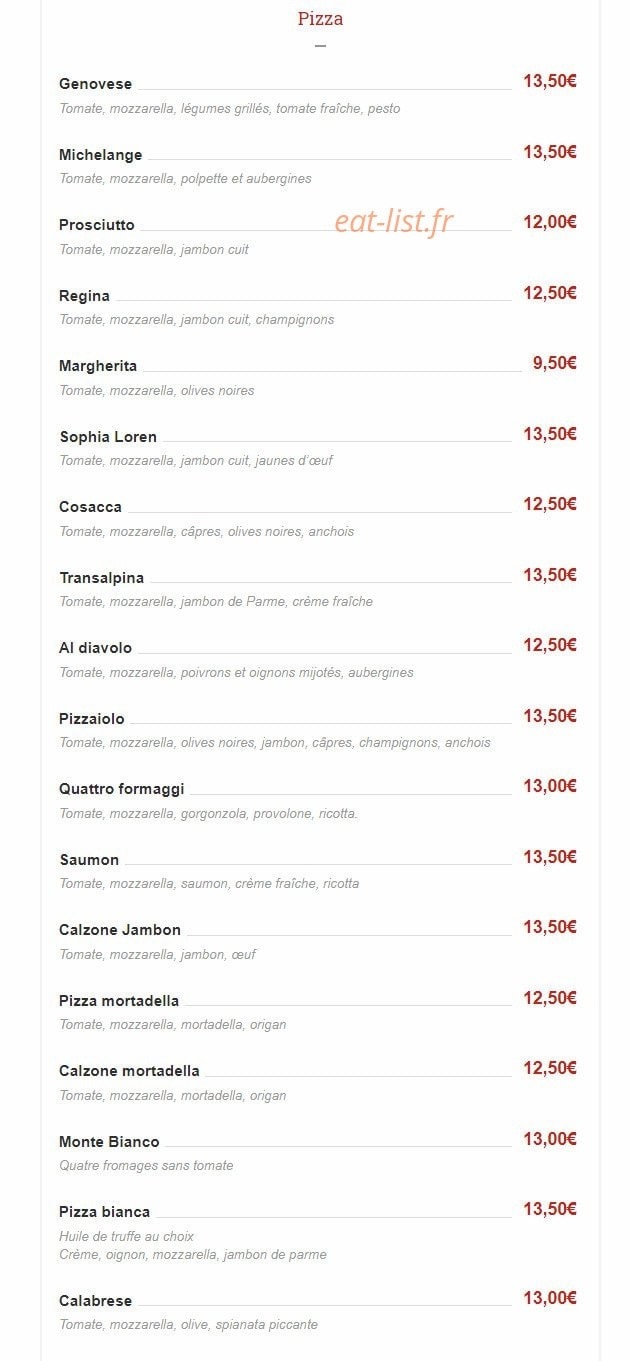Select the Calzone mortadella name

click(129, 1071)
